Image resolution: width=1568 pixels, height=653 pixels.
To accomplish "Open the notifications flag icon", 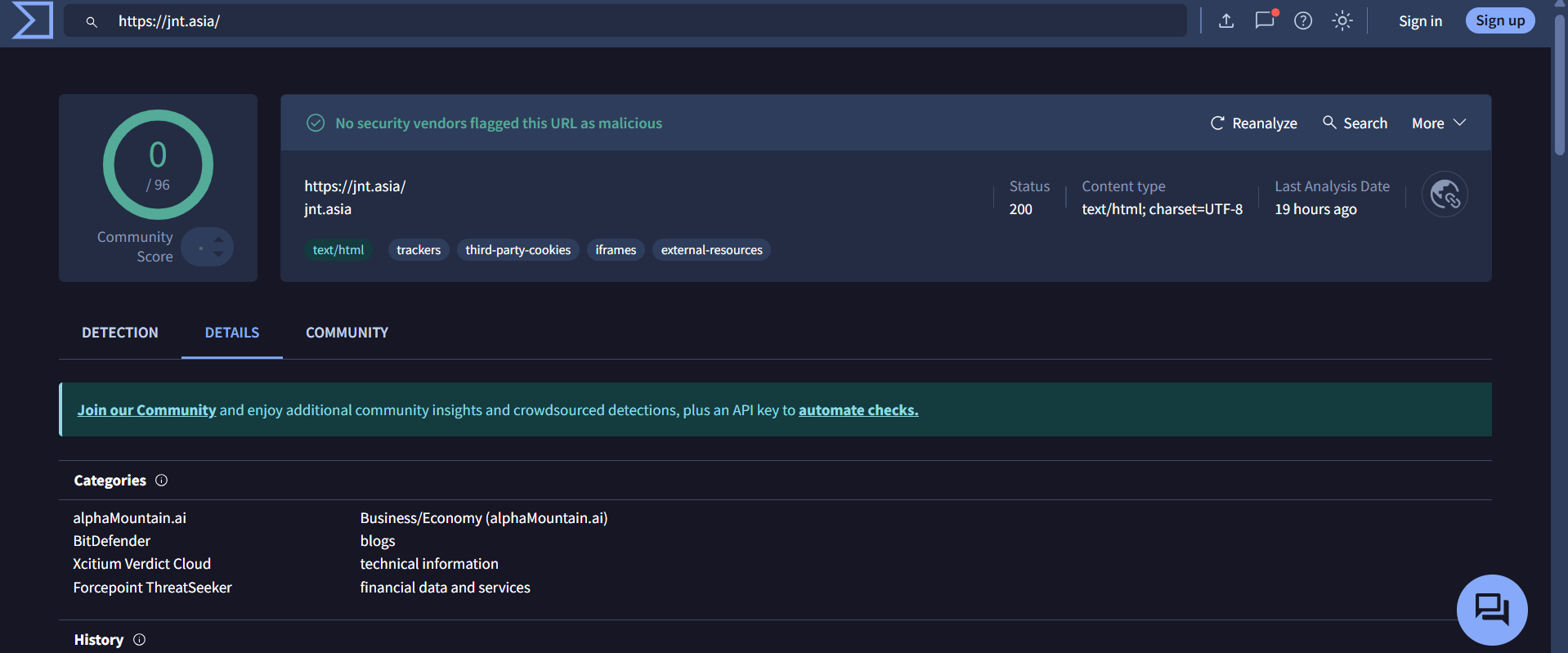I will coord(1265,20).
